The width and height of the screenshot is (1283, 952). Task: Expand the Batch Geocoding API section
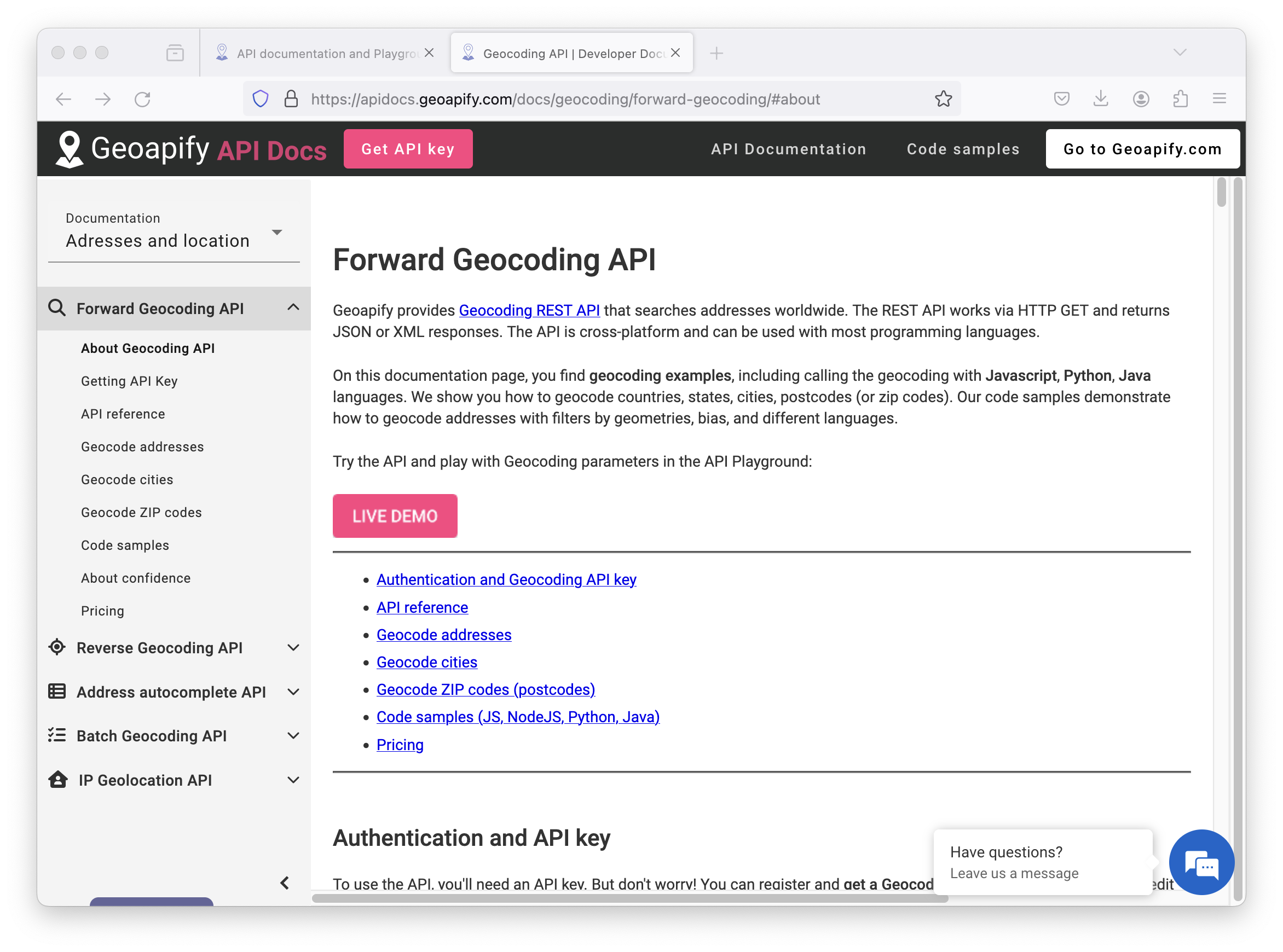[293, 735]
